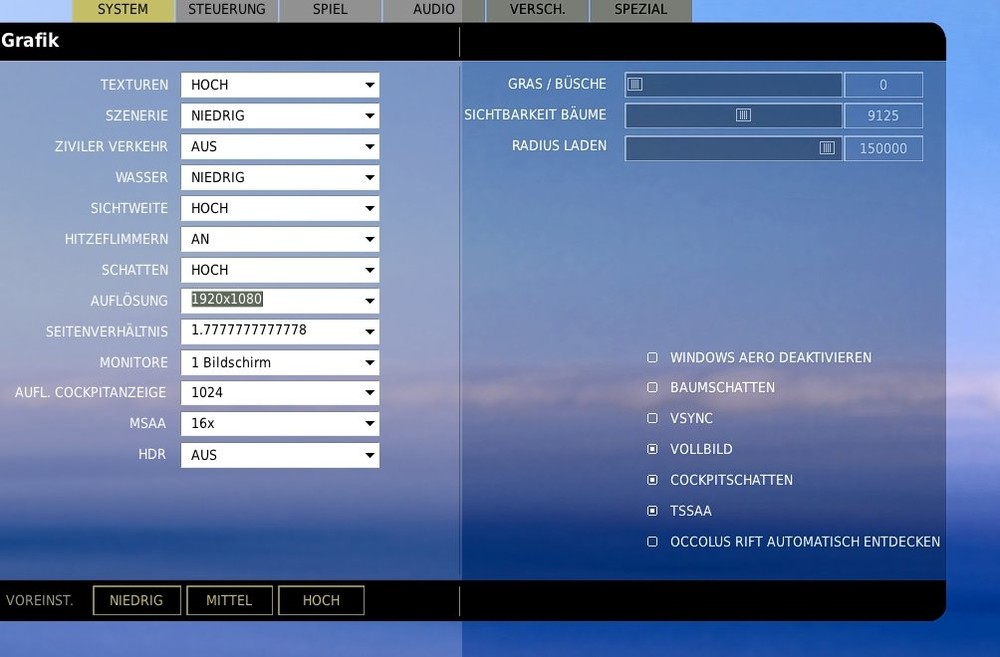
Task: Toggle WINDOWS AERO DEAKTIVIEREN checkbox
Action: pyautogui.click(x=652, y=357)
